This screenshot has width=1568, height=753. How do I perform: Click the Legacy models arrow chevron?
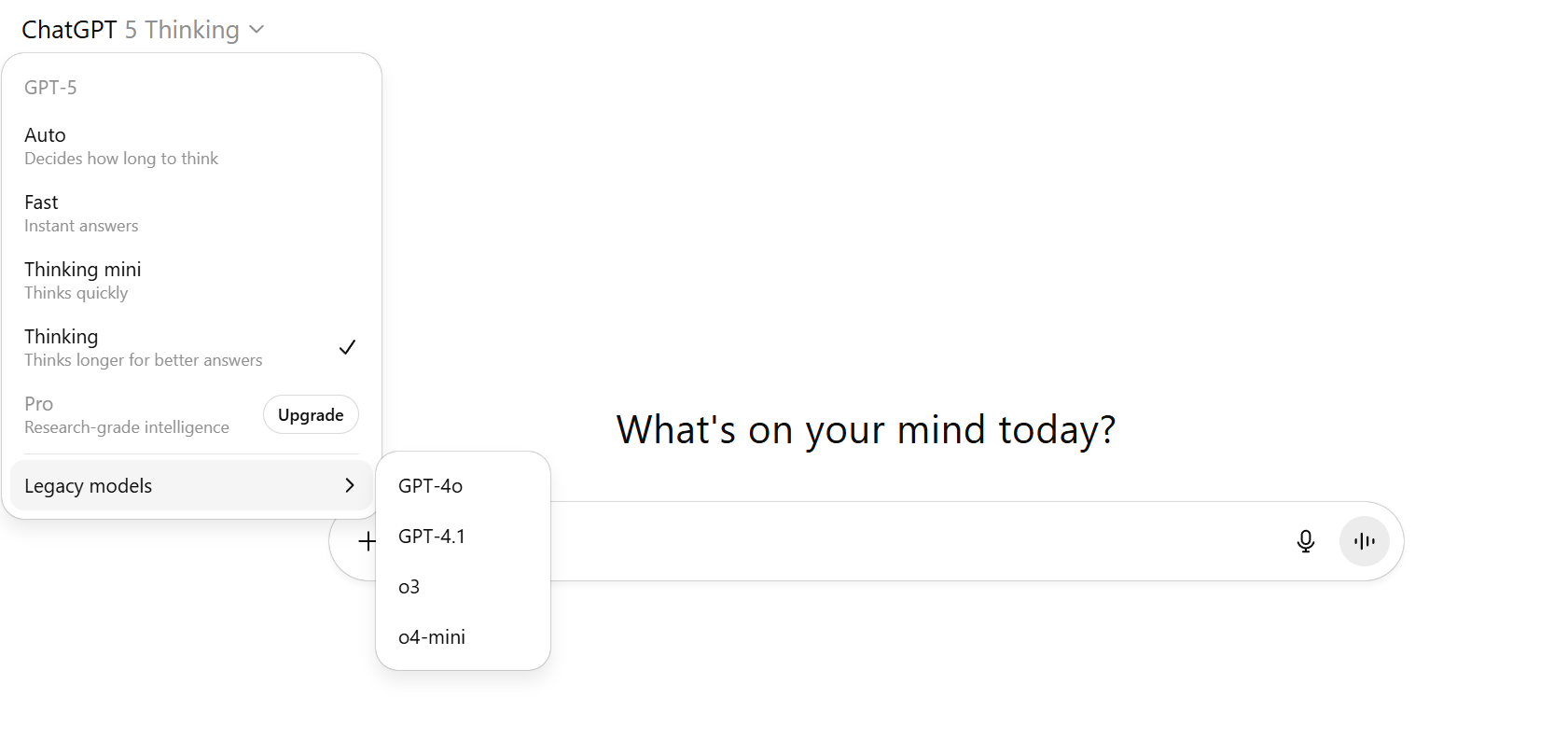pos(350,485)
